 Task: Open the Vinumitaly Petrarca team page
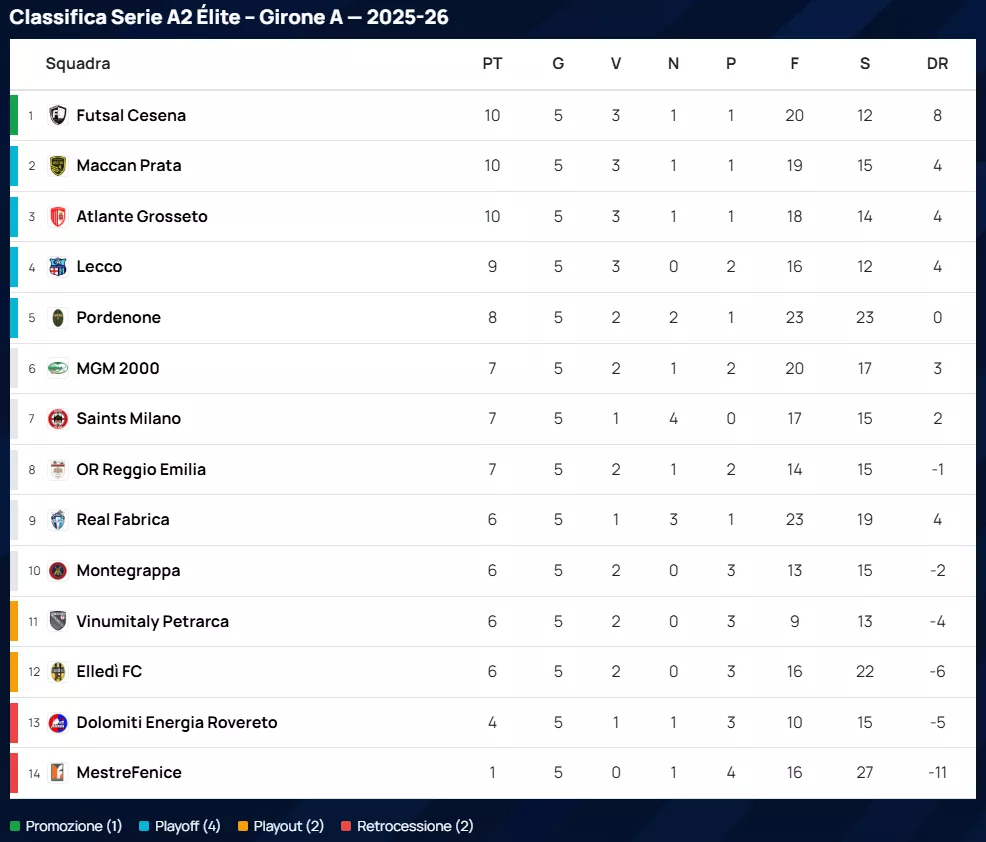pos(152,621)
